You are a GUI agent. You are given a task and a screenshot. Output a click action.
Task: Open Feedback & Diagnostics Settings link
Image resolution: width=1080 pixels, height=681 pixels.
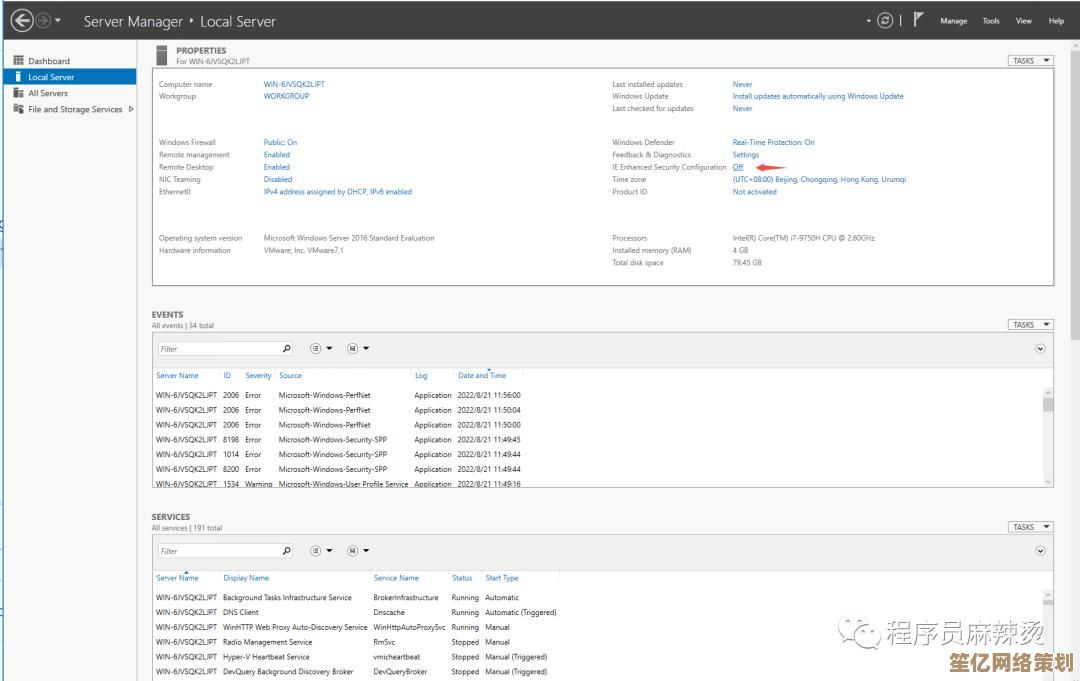tap(745, 155)
